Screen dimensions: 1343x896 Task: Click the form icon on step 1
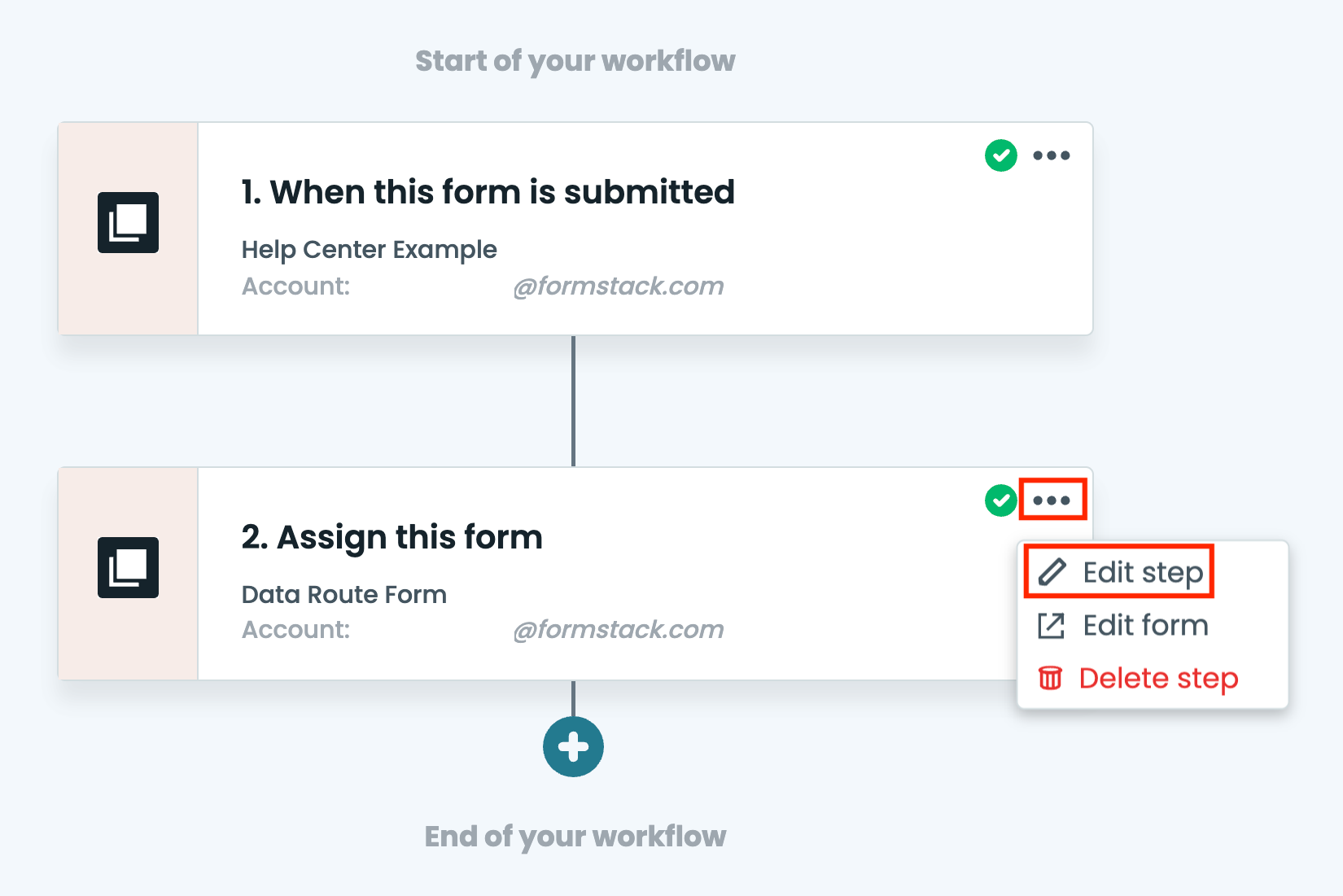pyautogui.click(x=128, y=222)
